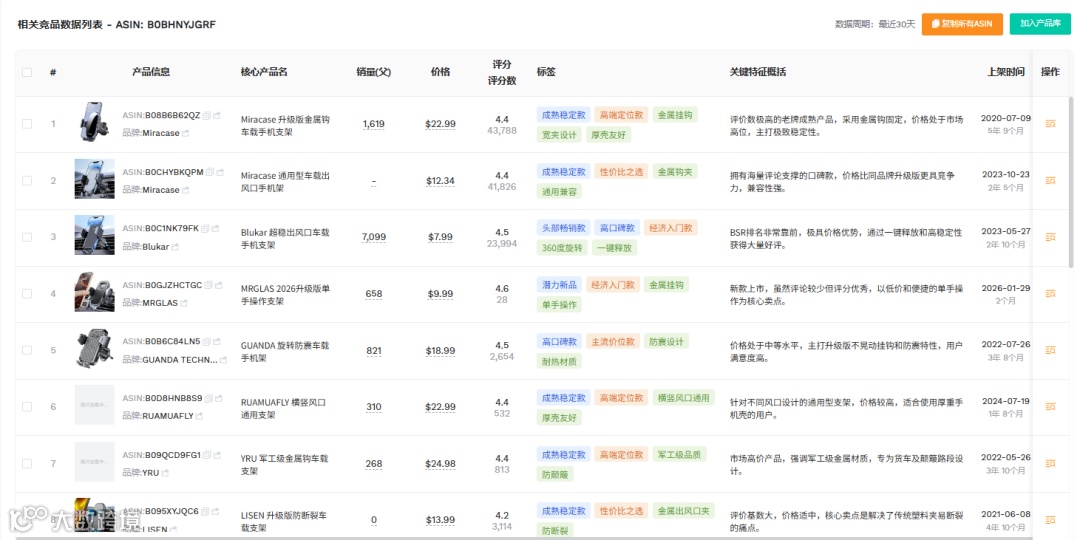The image size is (1080, 540).
Task: Open external link icon beside ASIN B0B6C84LN5
Action: tap(217, 342)
